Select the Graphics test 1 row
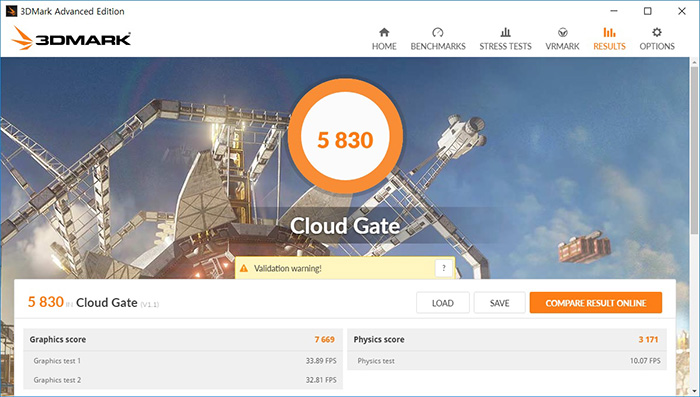 (183, 361)
